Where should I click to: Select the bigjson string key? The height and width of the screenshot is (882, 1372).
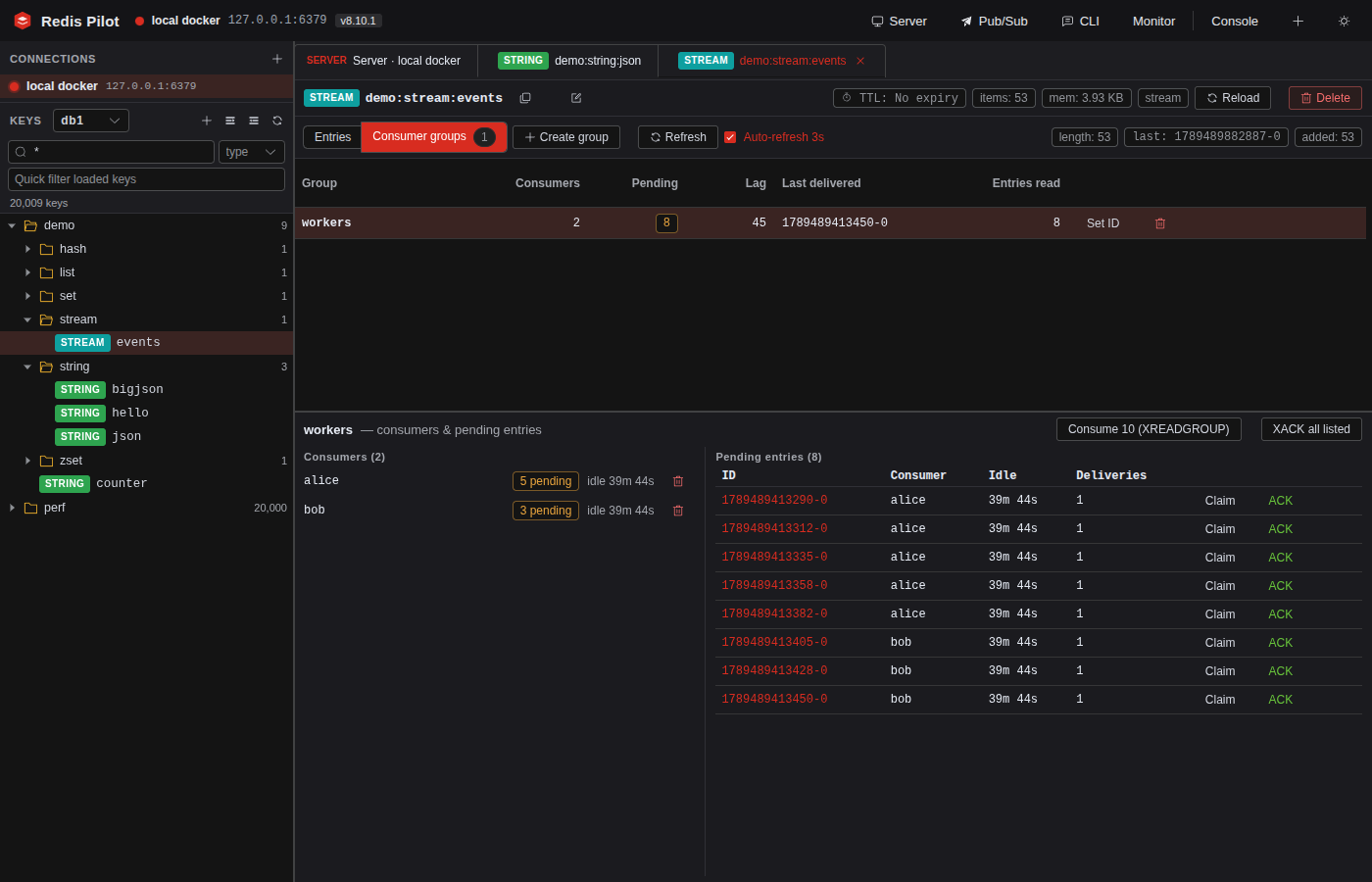coord(146,390)
